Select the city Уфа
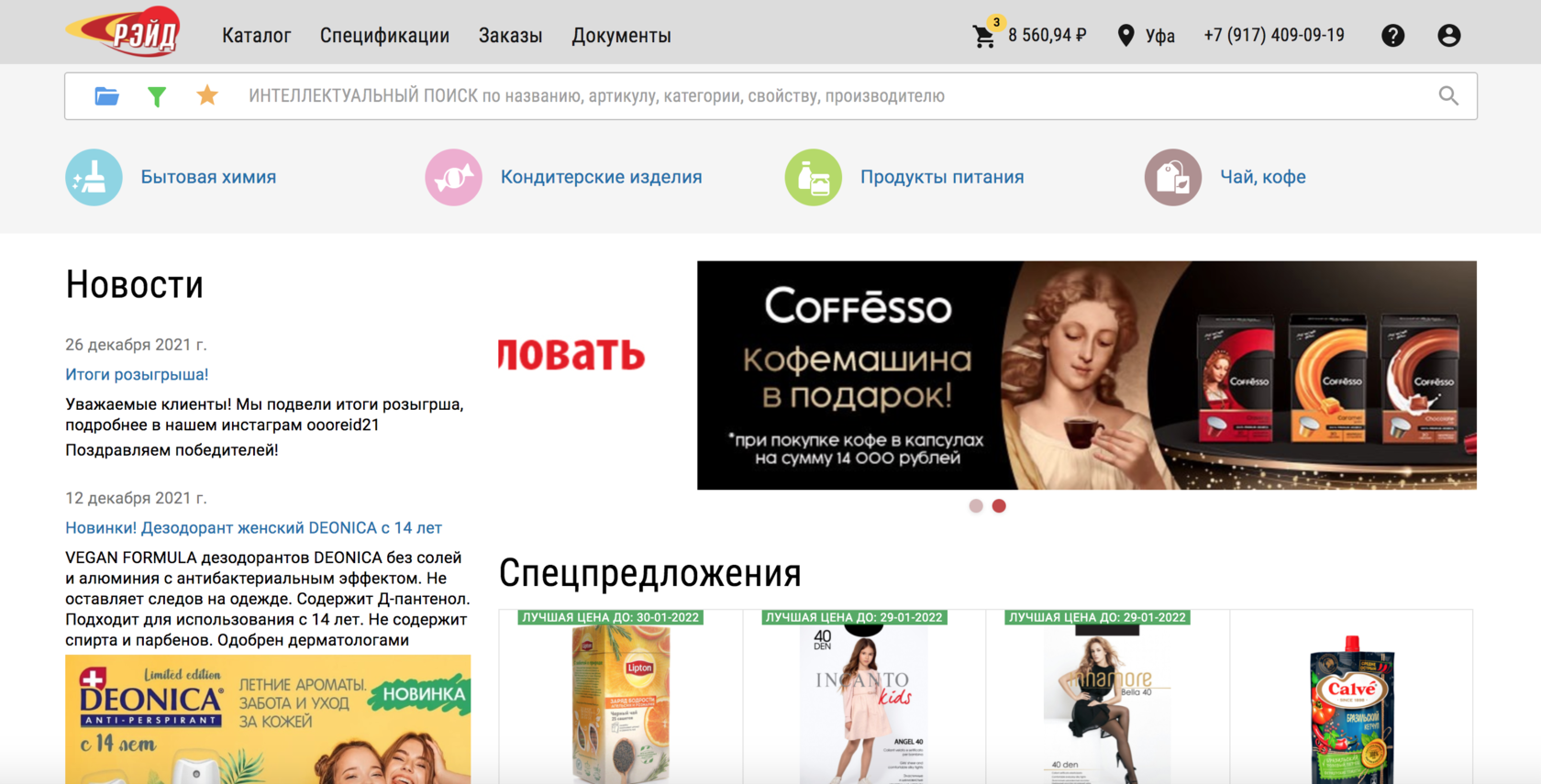The height and width of the screenshot is (784, 1541). coord(1159,36)
